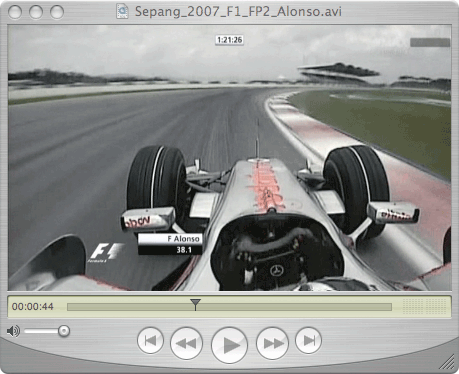This screenshot has height=374, width=459.
Task: Click the 1:21:26 session timer overlay
Action: point(229,40)
